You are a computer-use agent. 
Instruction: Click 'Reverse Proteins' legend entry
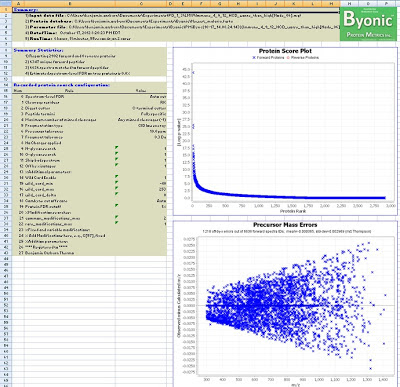[303, 58]
